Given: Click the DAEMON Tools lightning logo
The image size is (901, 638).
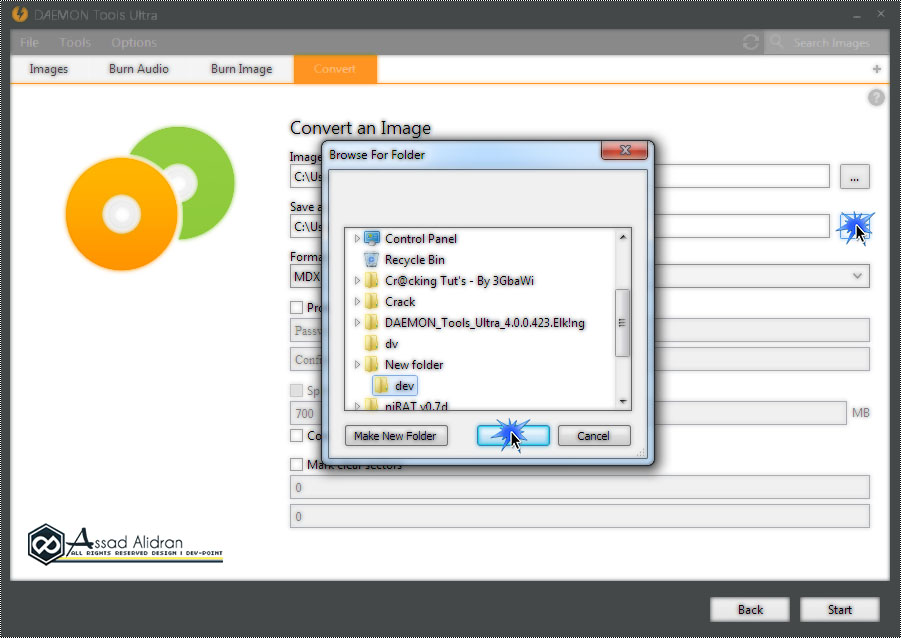Looking at the screenshot, I should tap(20, 14).
